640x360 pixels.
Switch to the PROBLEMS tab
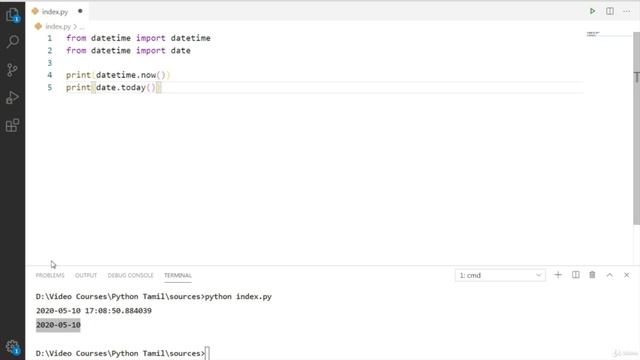click(x=50, y=276)
